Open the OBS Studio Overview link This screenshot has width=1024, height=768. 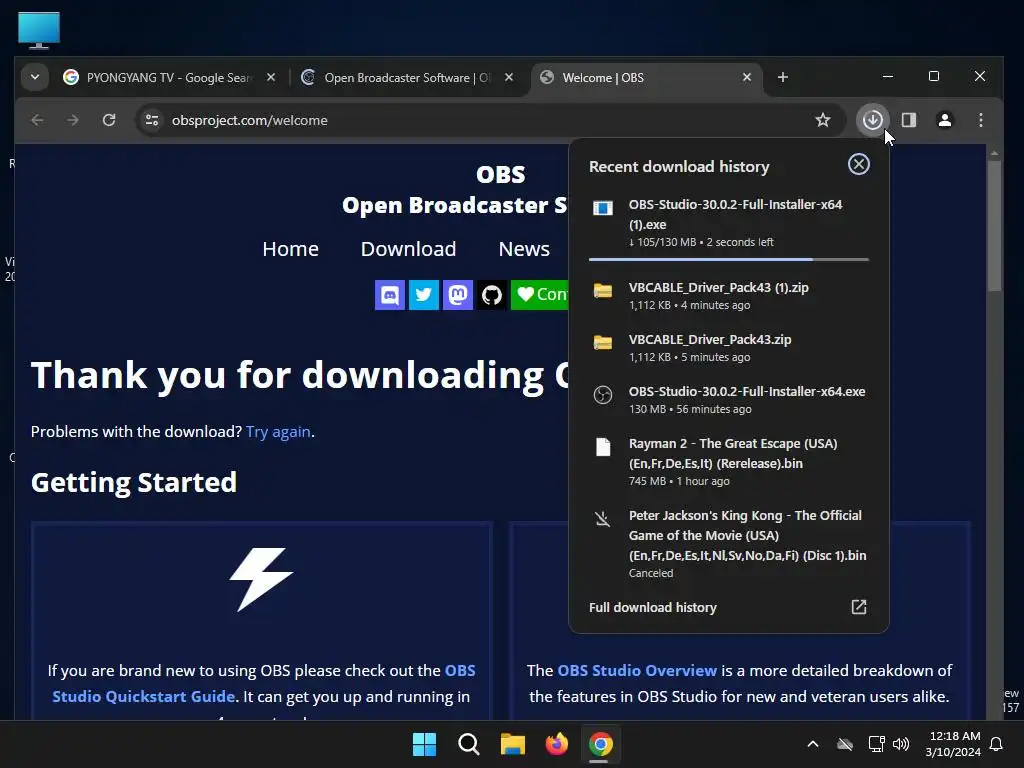637,671
